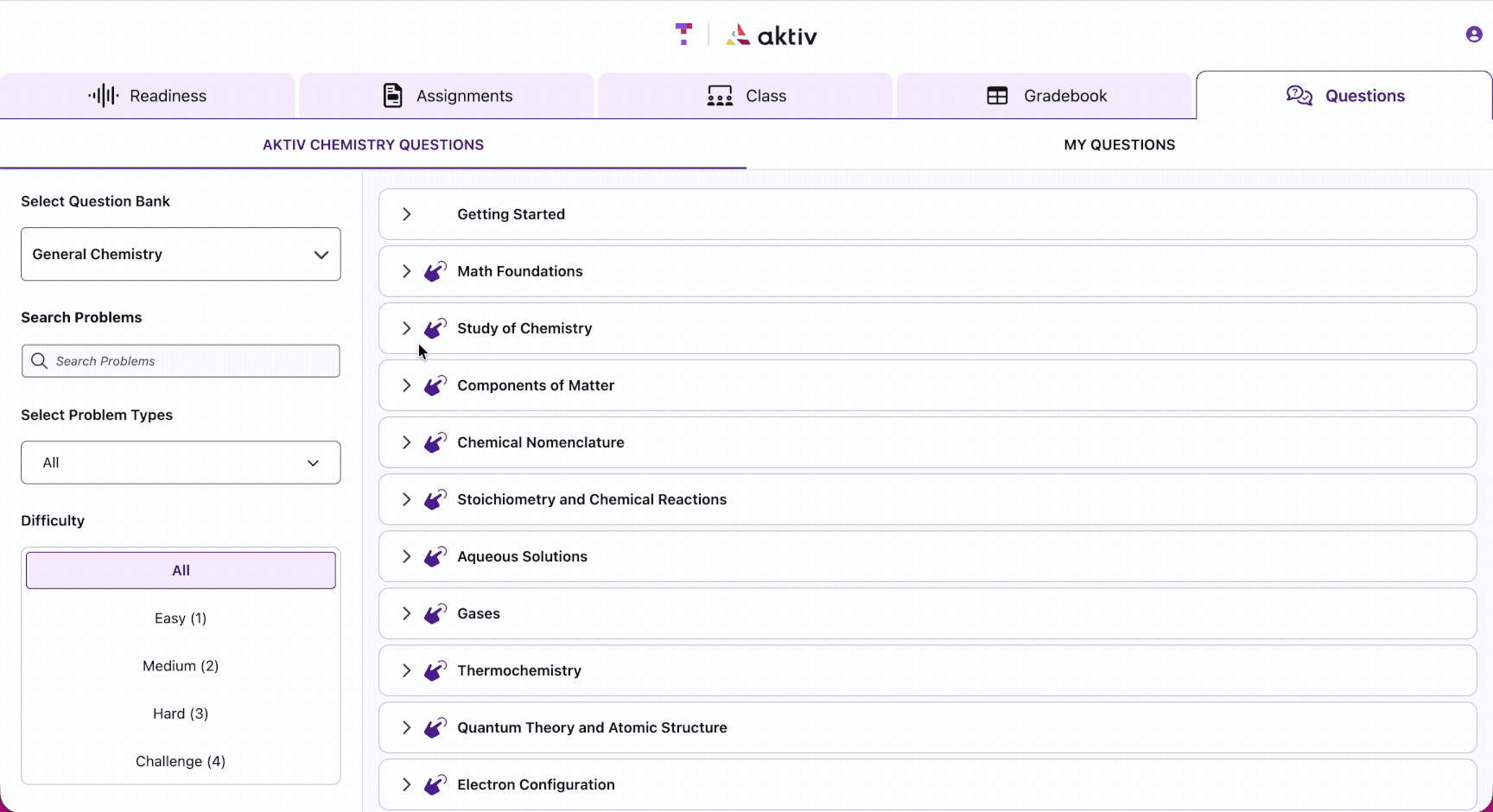Open the General Chemistry question bank dropdown
Image resolution: width=1493 pixels, height=812 pixels.
click(181, 254)
